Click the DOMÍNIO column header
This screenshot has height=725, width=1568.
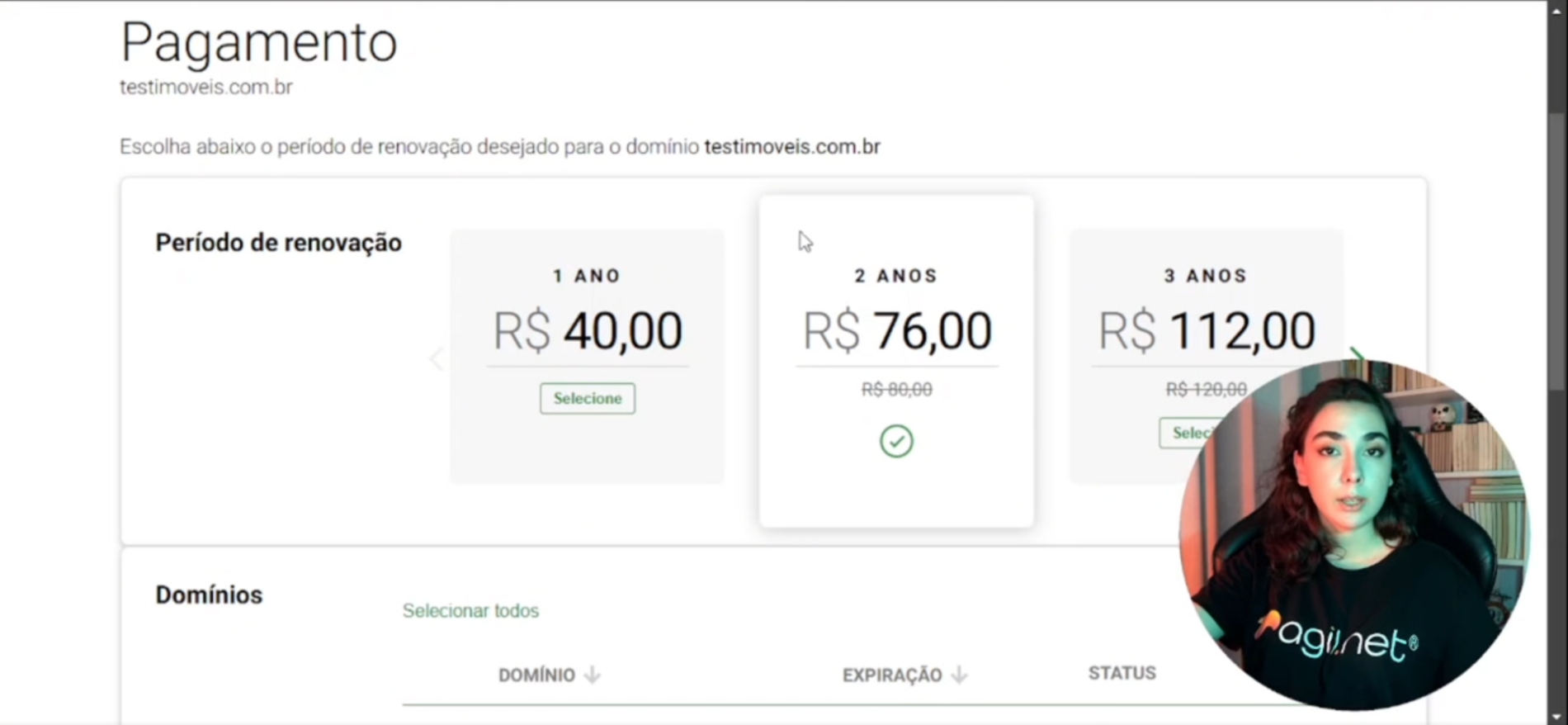point(536,675)
